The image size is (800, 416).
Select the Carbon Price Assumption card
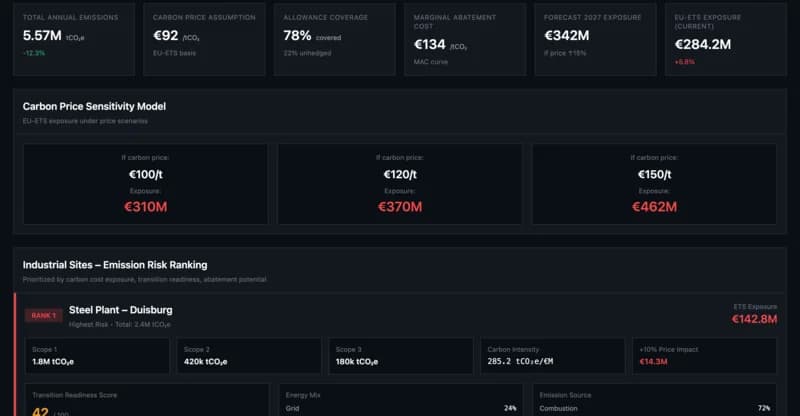point(205,39)
